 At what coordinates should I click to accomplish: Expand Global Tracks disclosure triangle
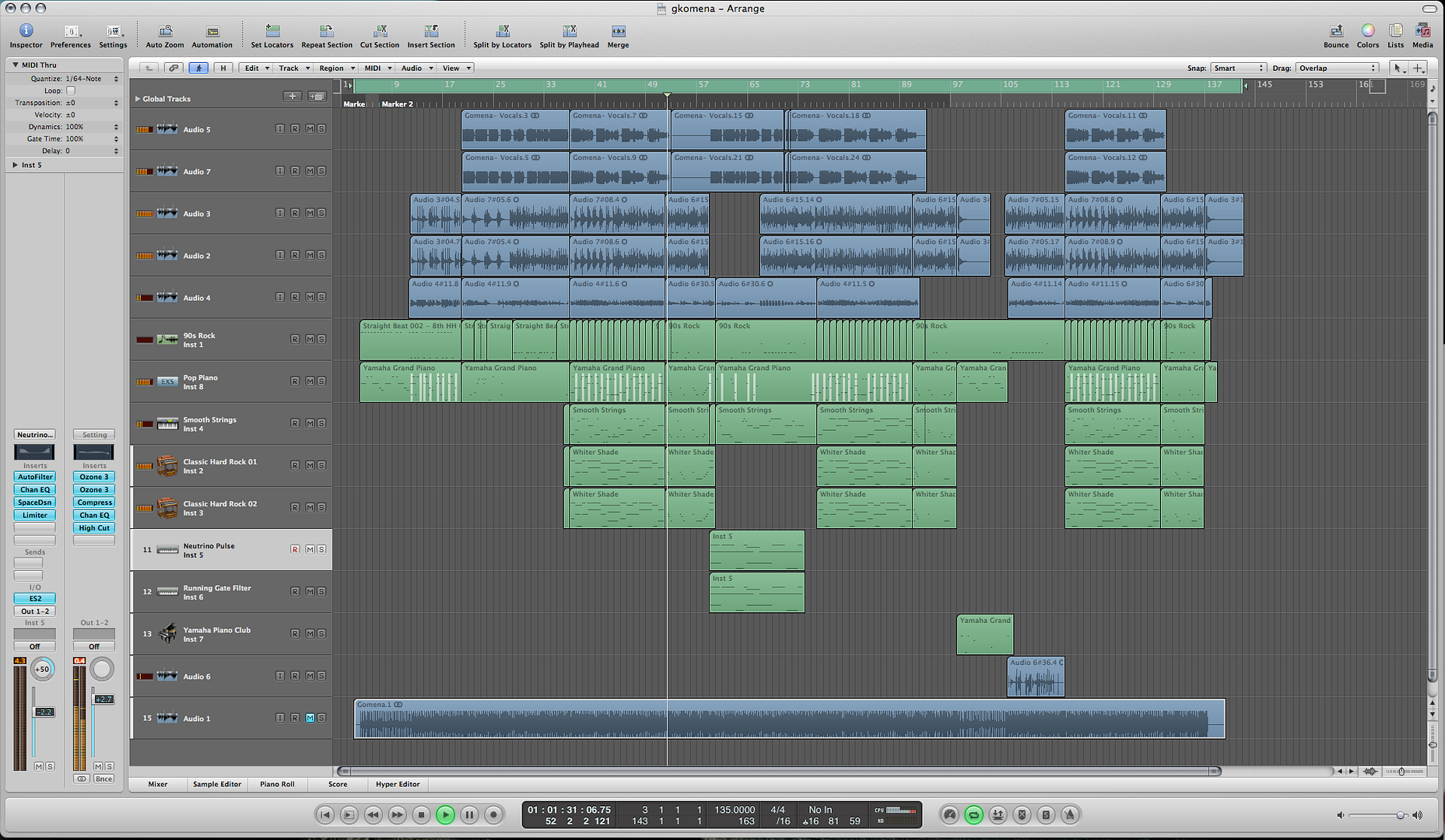click(138, 99)
